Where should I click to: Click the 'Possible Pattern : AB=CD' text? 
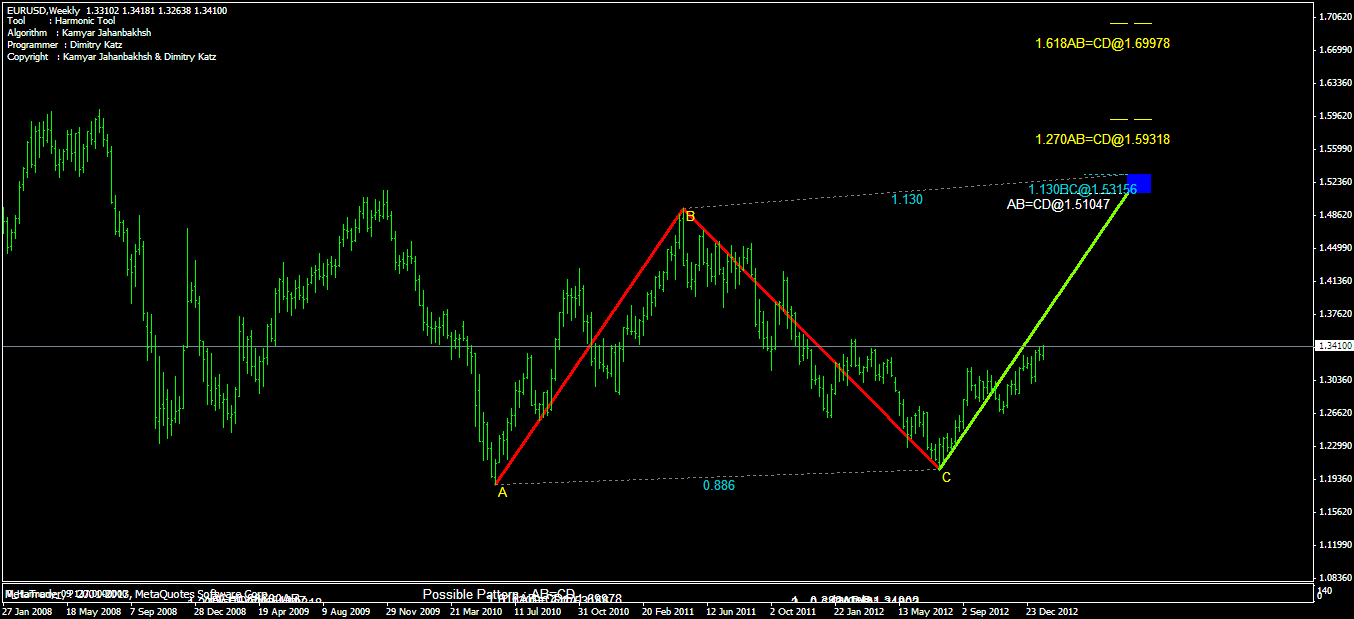[x=499, y=594]
